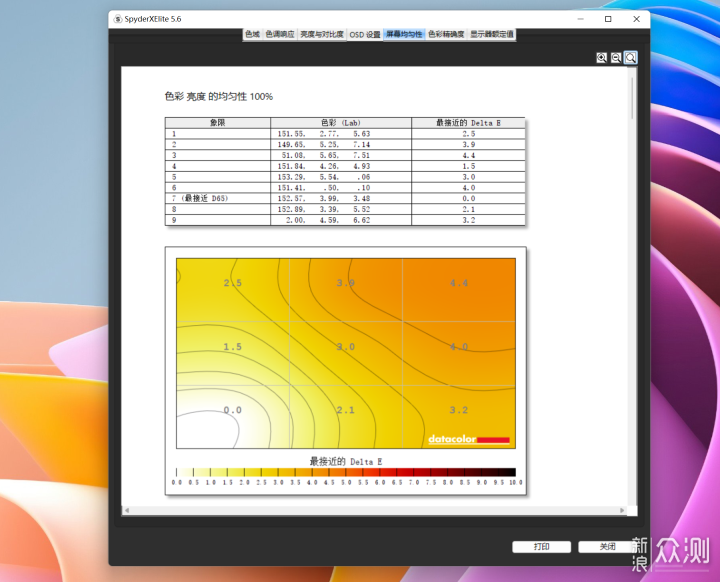The image size is (720, 582).
Task: Click the 象限 column header
Action: click(218, 123)
